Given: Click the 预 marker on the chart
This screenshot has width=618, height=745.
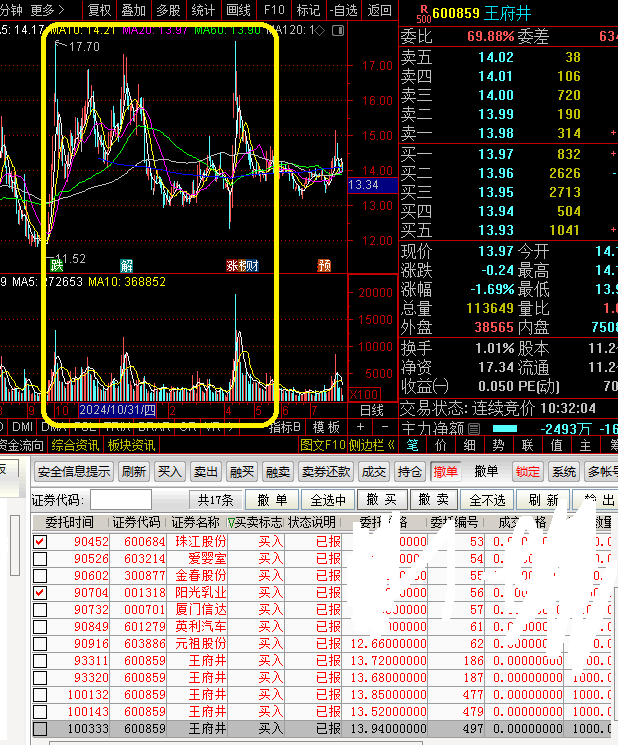Looking at the screenshot, I should [x=324, y=266].
